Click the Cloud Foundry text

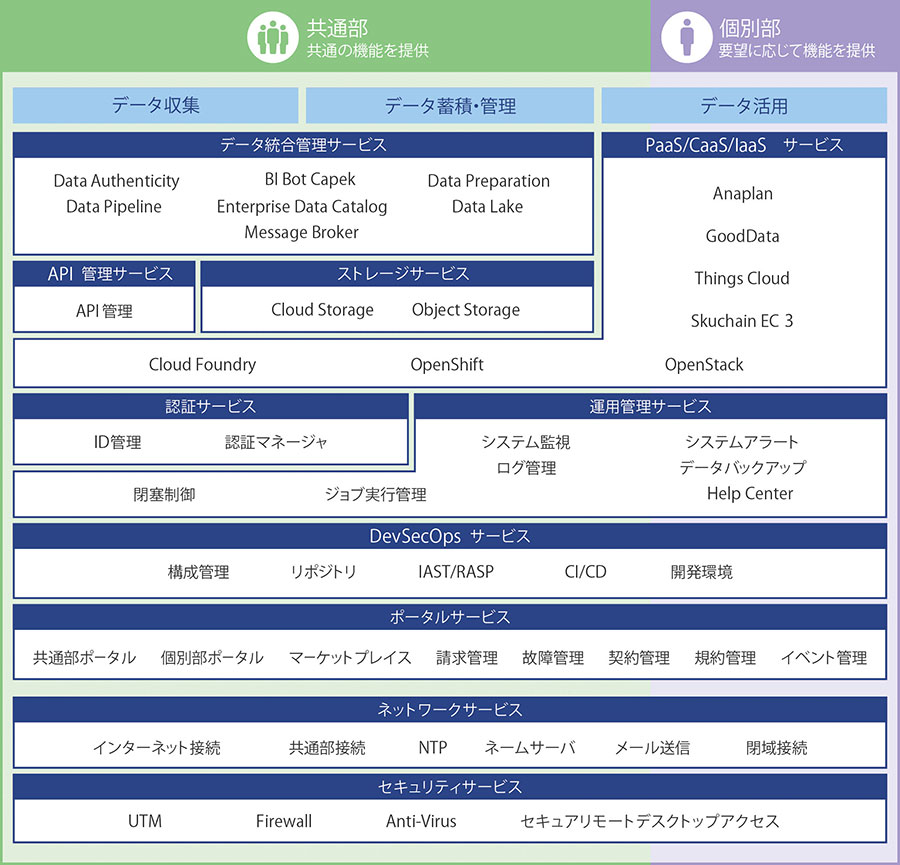(x=202, y=365)
